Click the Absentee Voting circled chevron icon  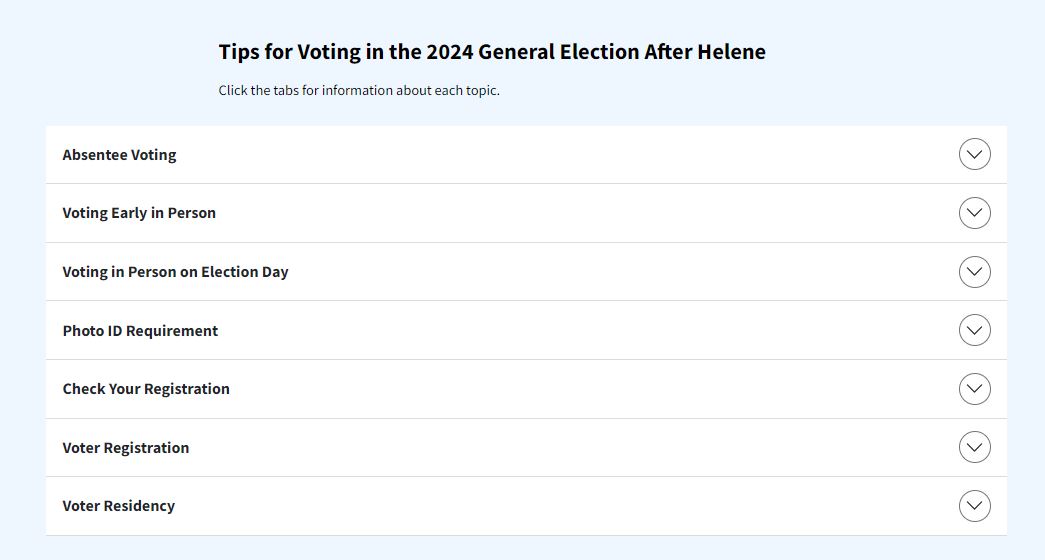tap(974, 155)
